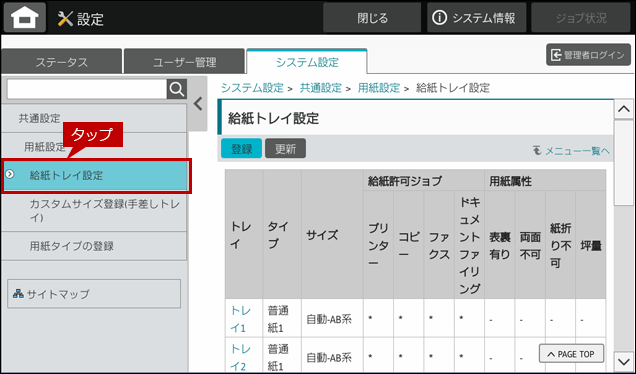Open システム情報 info button
This screenshot has width=636, height=374.
click(x=476, y=18)
